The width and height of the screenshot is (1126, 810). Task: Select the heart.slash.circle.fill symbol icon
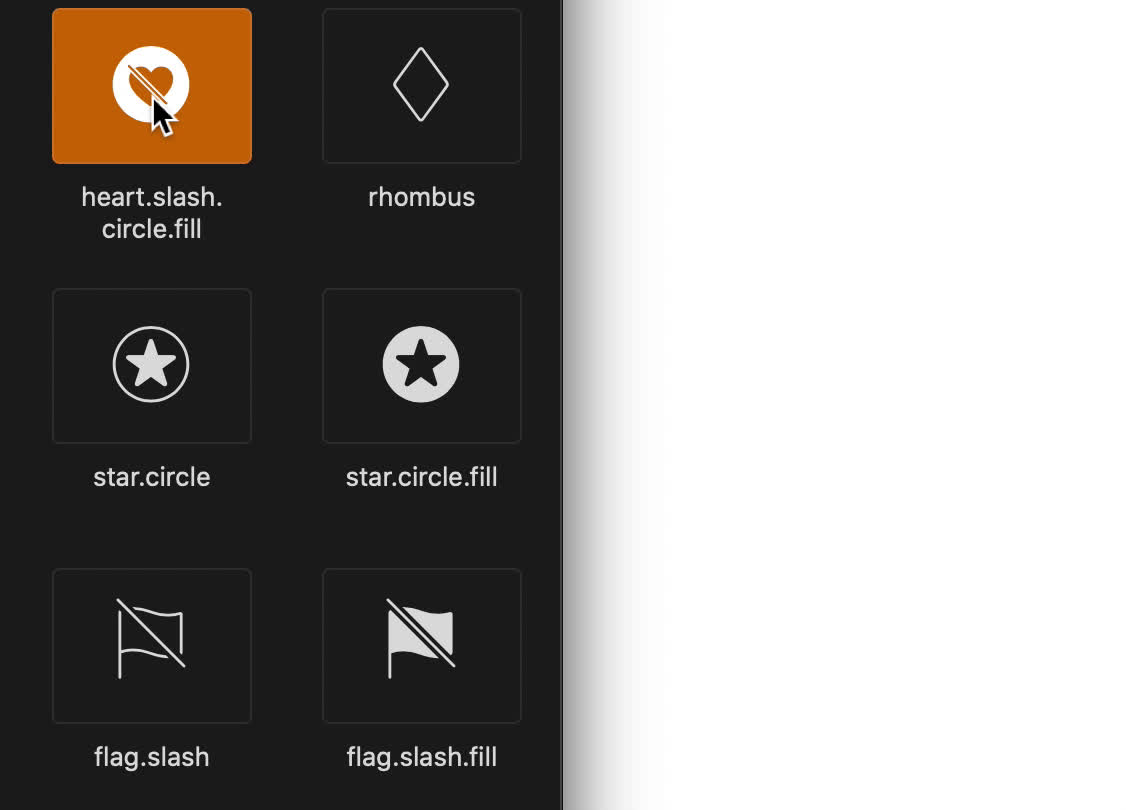[151, 85]
